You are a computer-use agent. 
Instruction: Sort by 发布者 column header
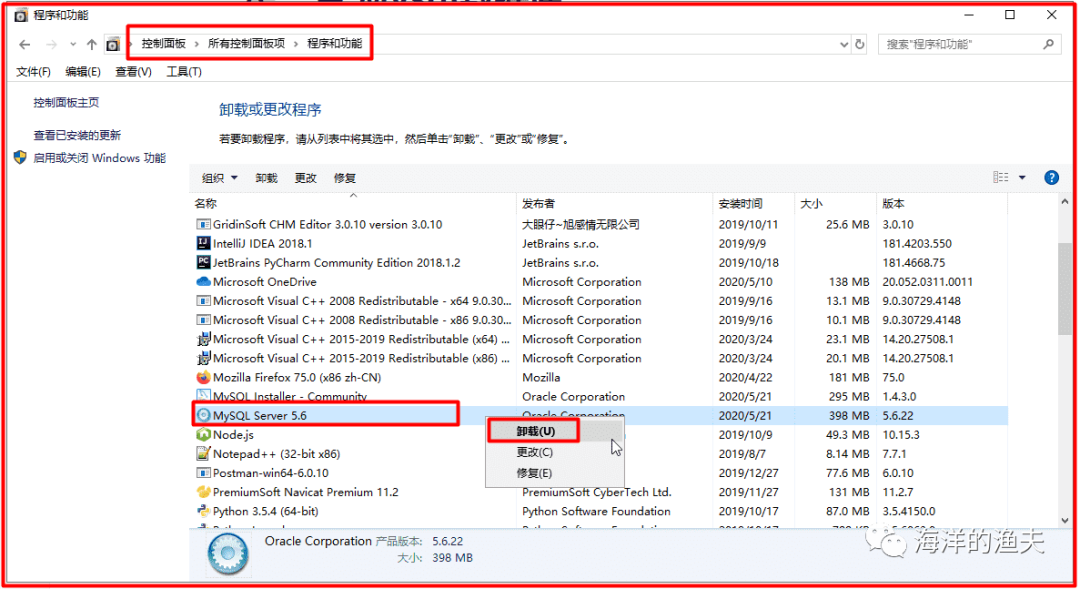(538, 203)
